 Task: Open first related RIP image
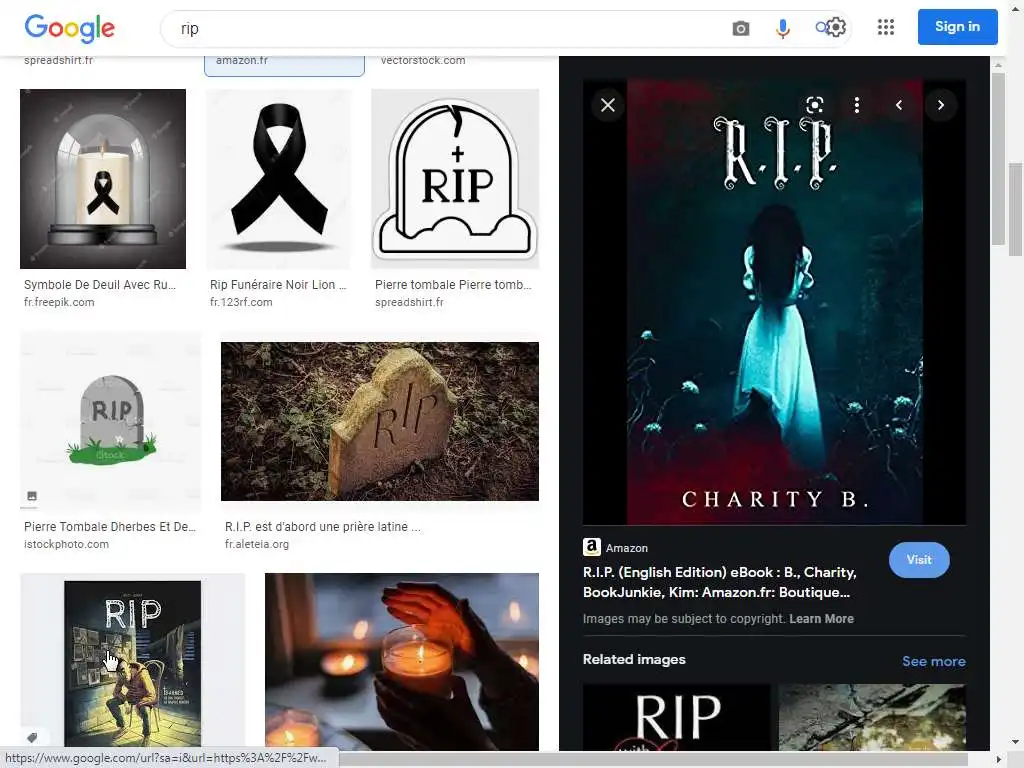coord(677,717)
